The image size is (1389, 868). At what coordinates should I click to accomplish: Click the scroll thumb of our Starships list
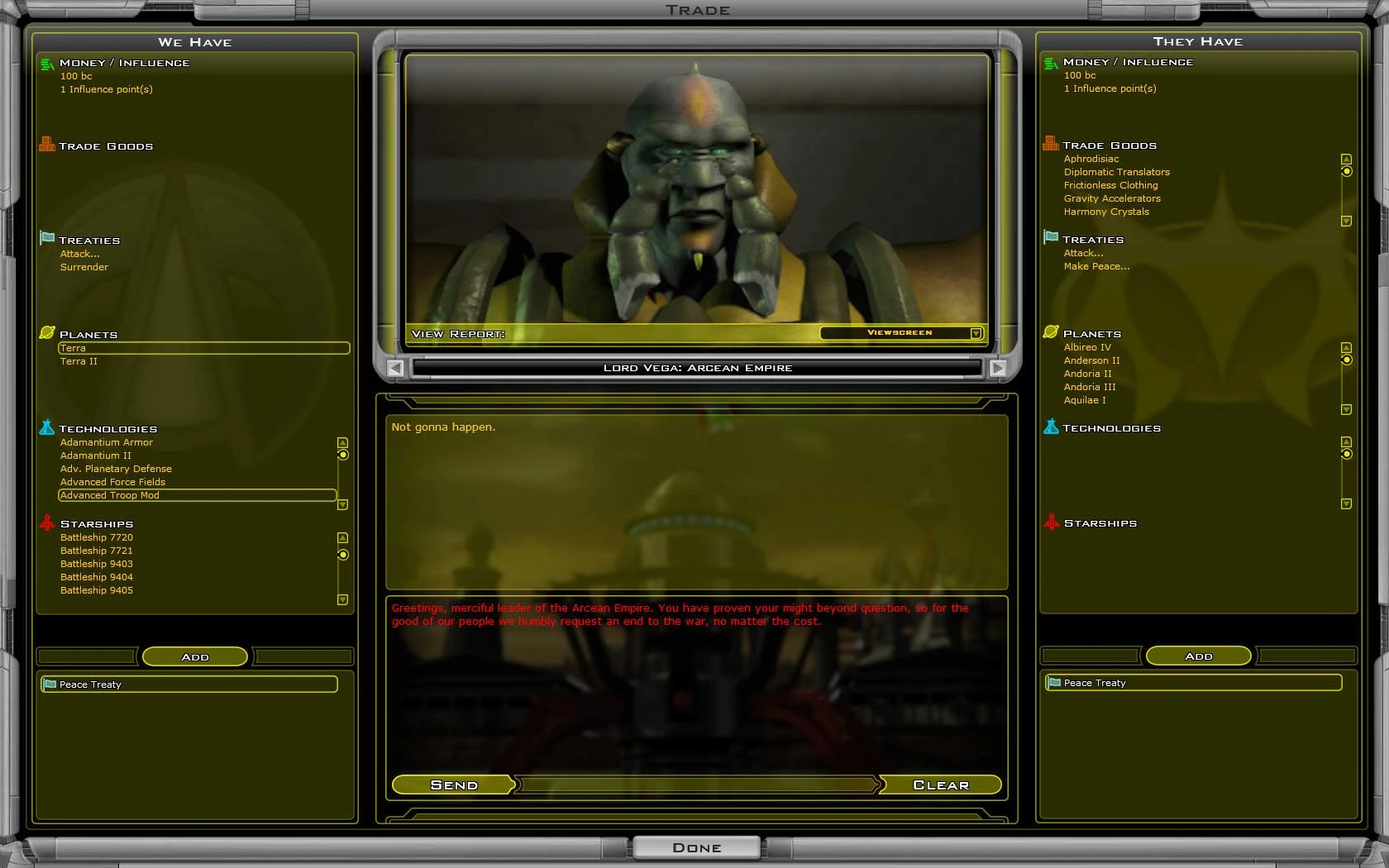point(342,555)
